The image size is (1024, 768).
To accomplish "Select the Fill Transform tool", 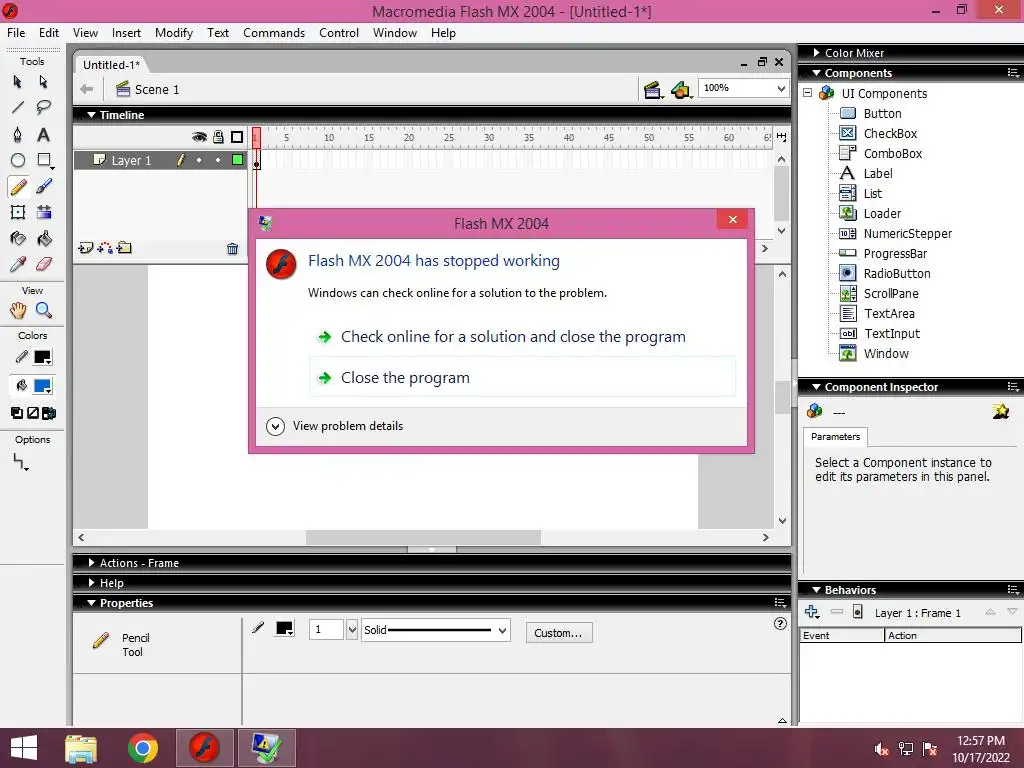I will point(44,212).
